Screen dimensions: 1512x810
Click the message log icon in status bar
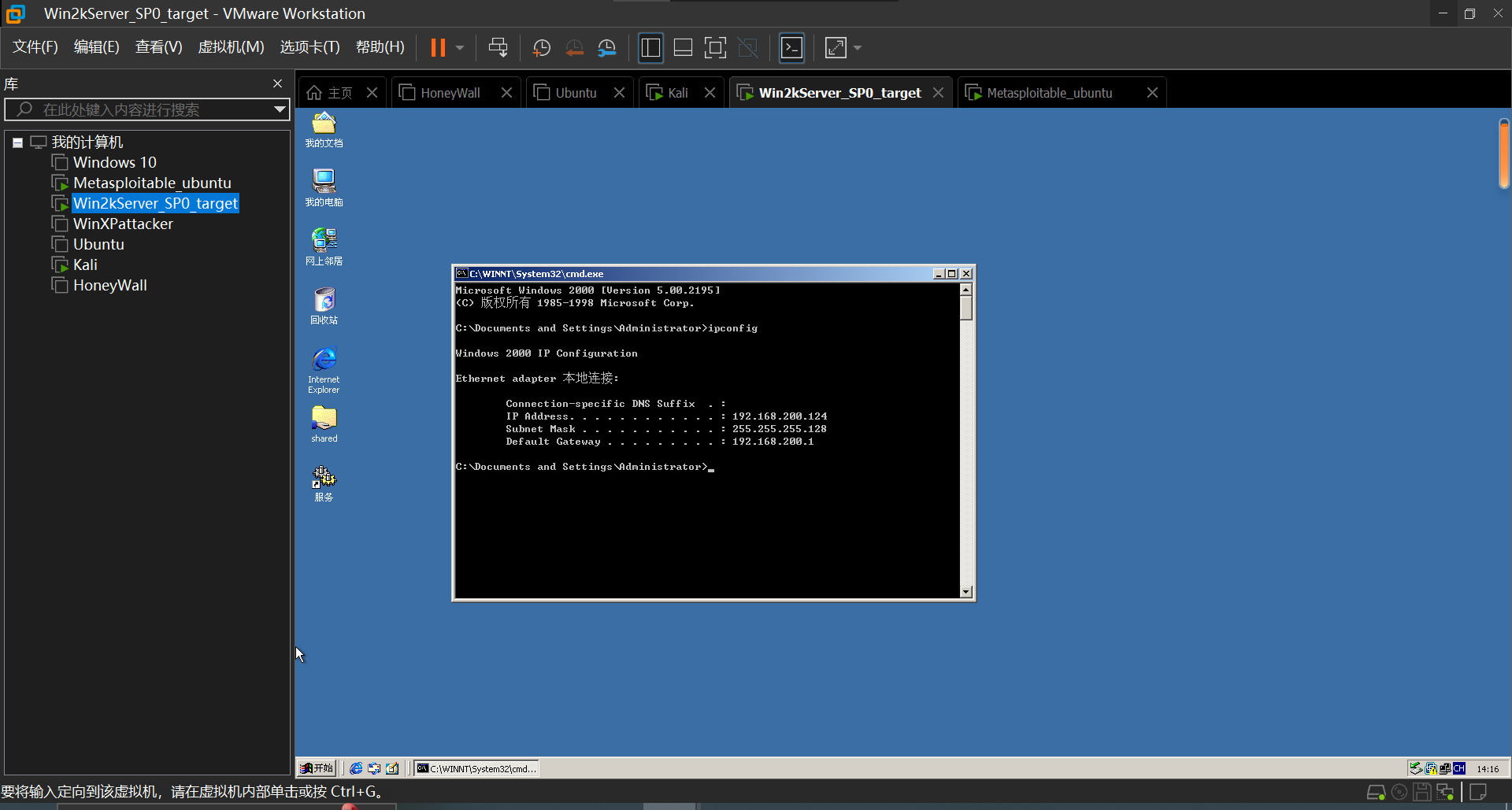(1478, 793)
